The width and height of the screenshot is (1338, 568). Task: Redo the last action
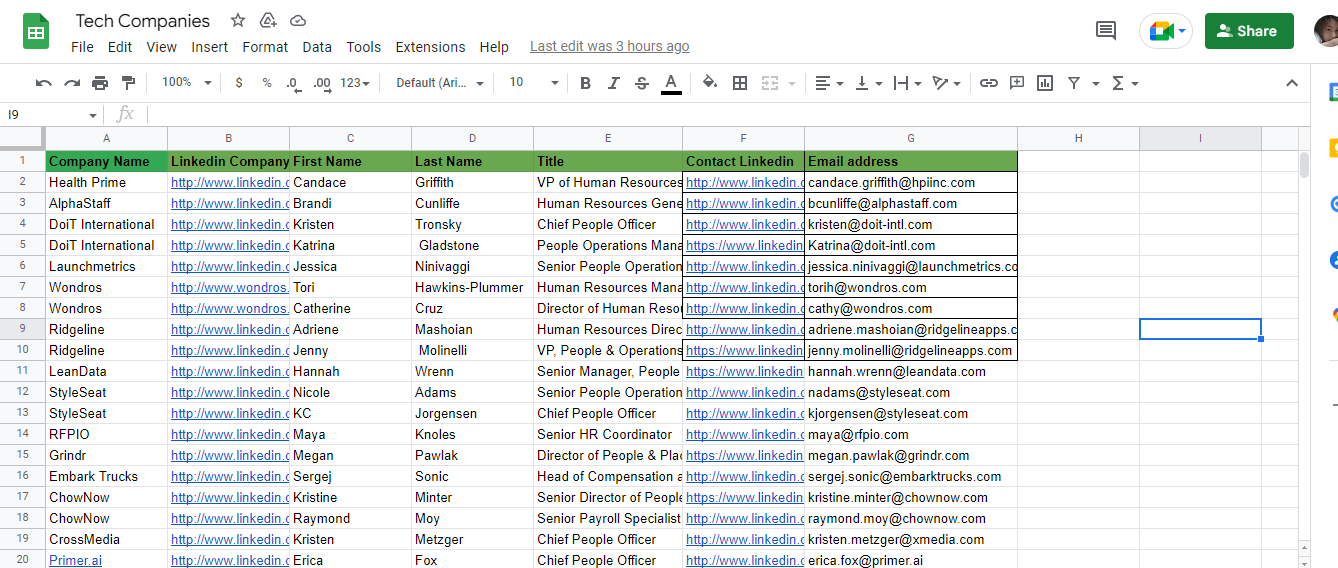72,83
